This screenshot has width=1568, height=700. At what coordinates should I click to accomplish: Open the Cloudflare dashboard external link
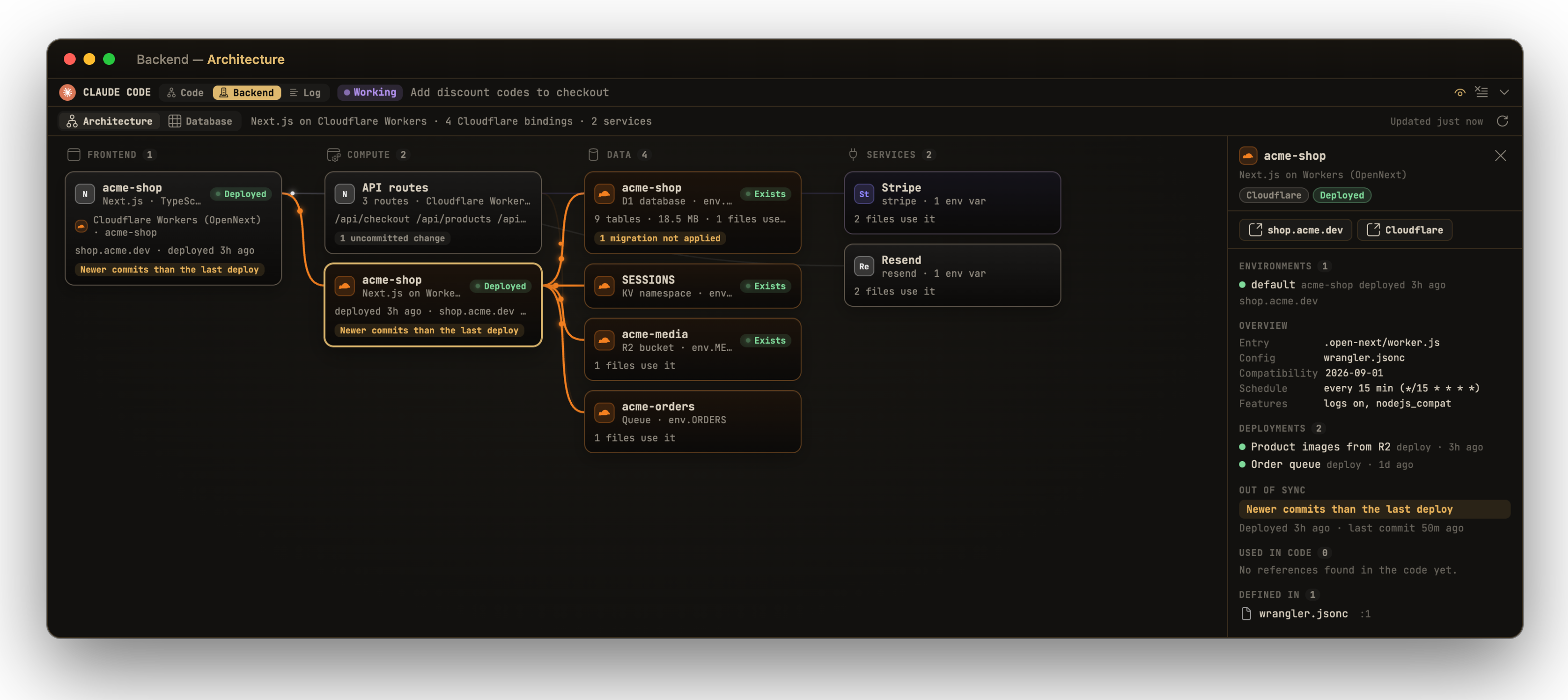click(1404, 230)
